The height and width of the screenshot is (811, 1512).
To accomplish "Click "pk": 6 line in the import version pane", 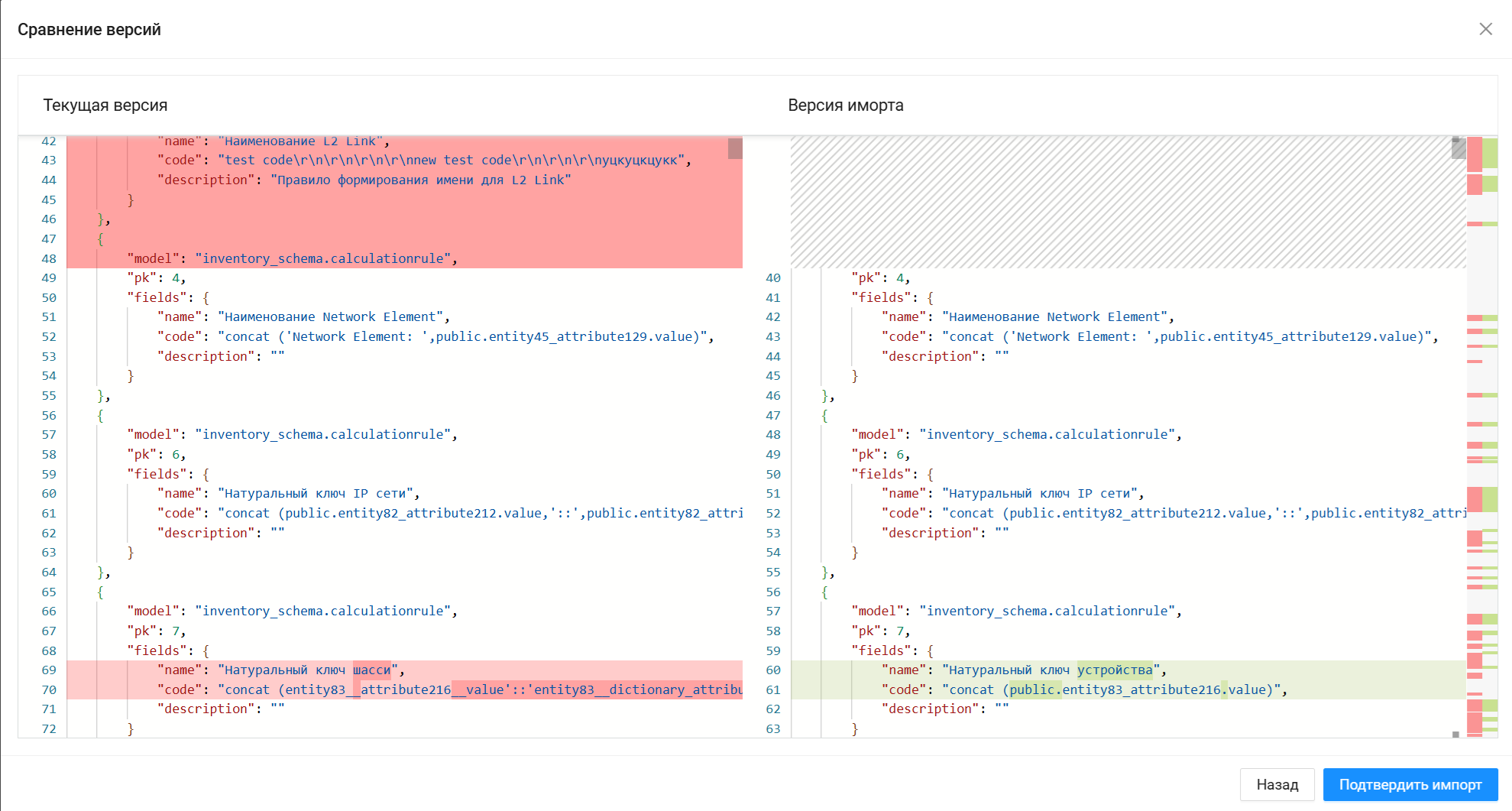I will point(880,455).
